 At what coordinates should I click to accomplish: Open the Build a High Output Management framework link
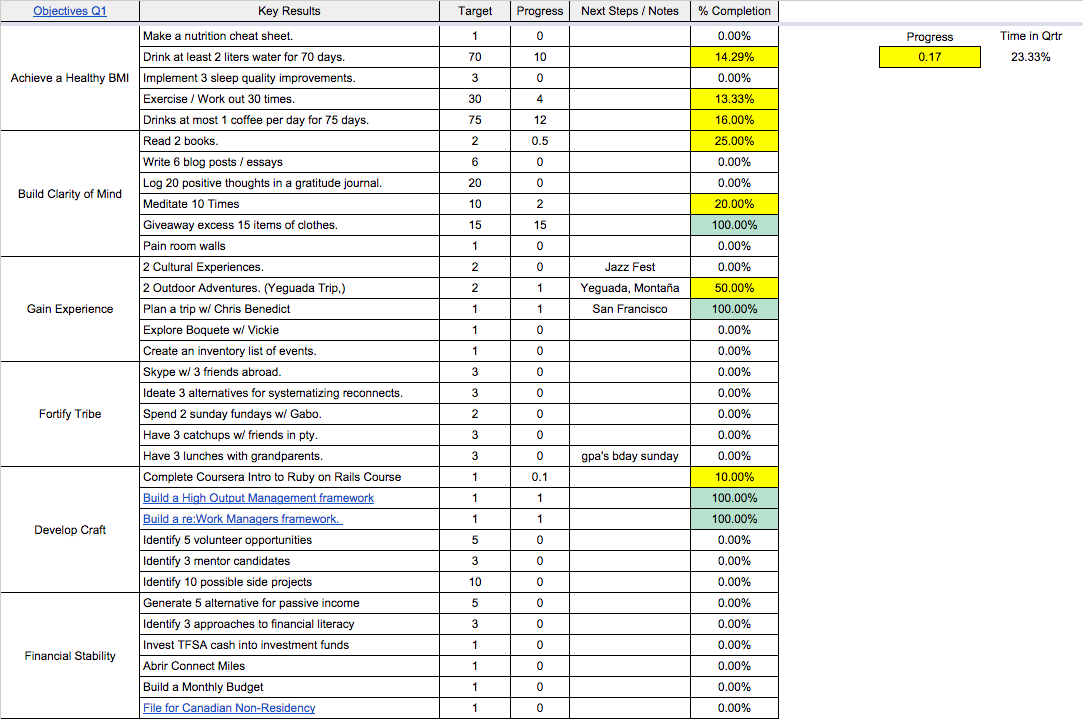pos(258,498)
